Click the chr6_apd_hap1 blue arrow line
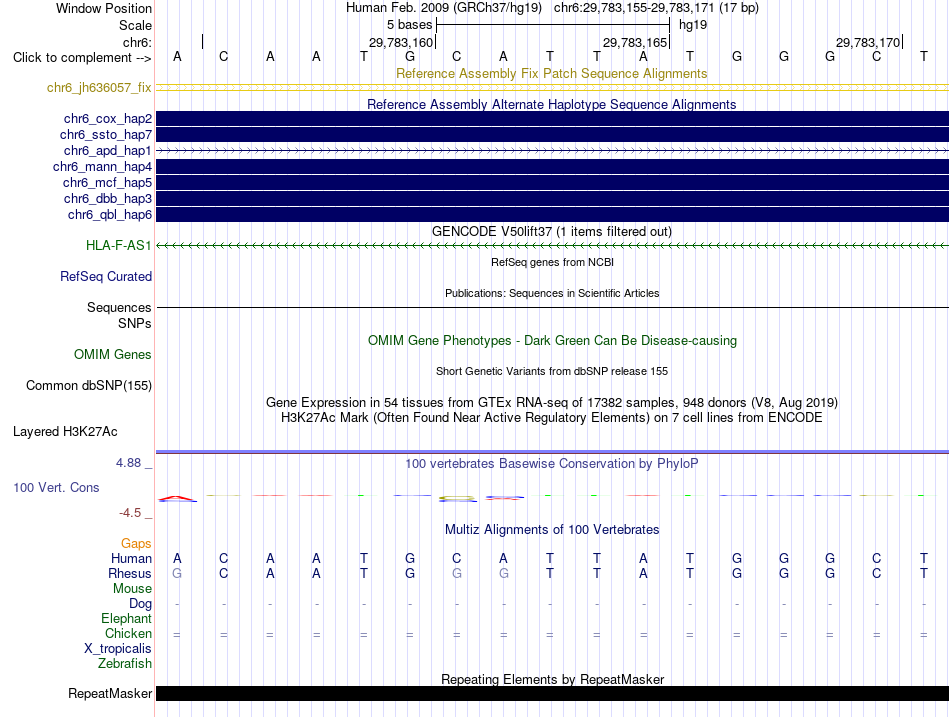Viewport: 950px width, 717px height. [552, 150]
